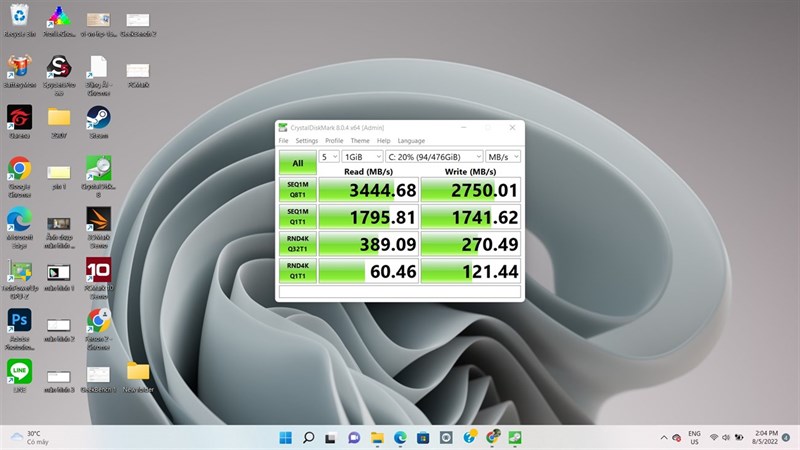The height and width of the screenshot is (450, 800).
Task: Click the 270.49 write value
Action: pos(470,244)
